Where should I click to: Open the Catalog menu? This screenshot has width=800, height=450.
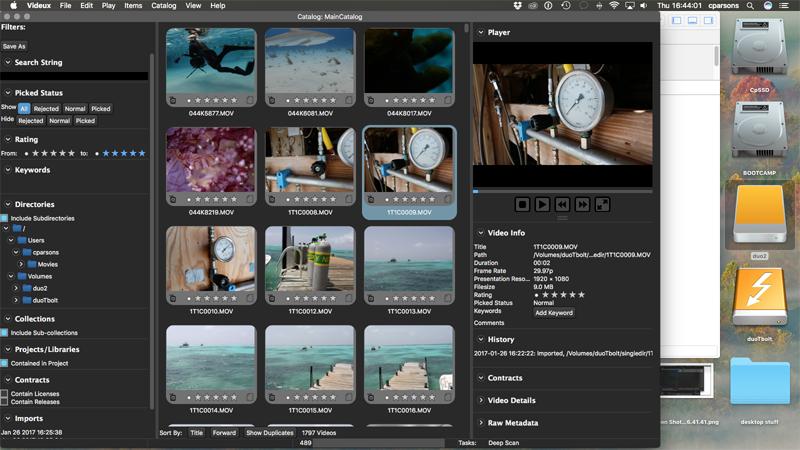163,6
